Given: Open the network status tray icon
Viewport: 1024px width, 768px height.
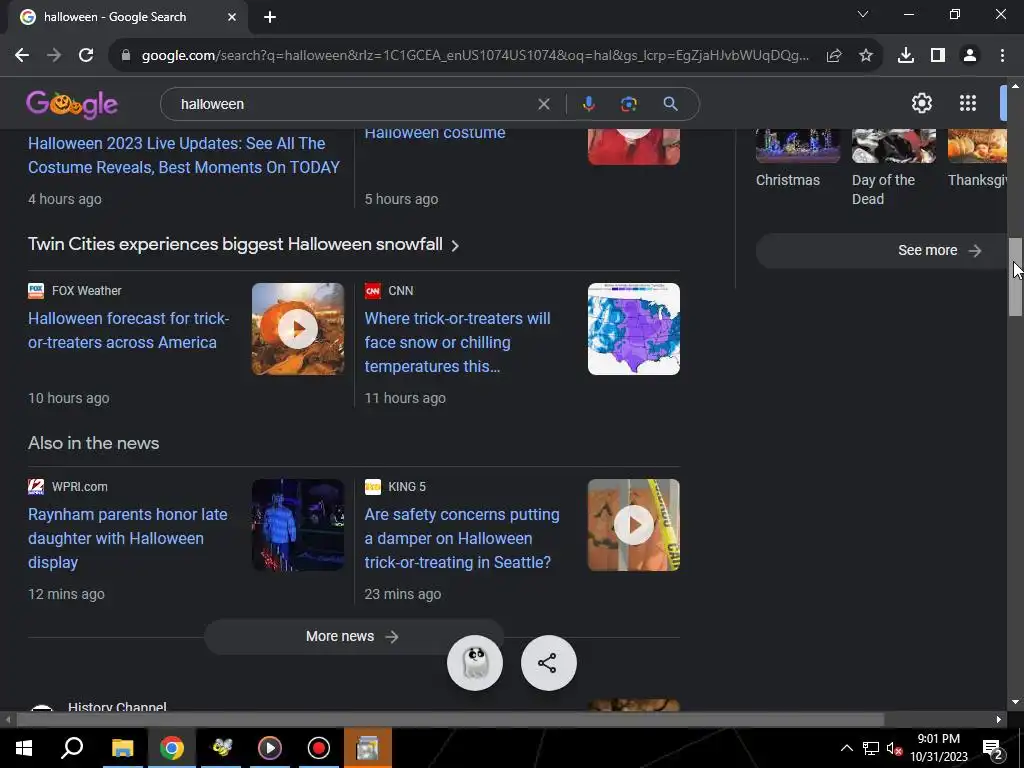Looking at the screenshot, I should (871, 748).
